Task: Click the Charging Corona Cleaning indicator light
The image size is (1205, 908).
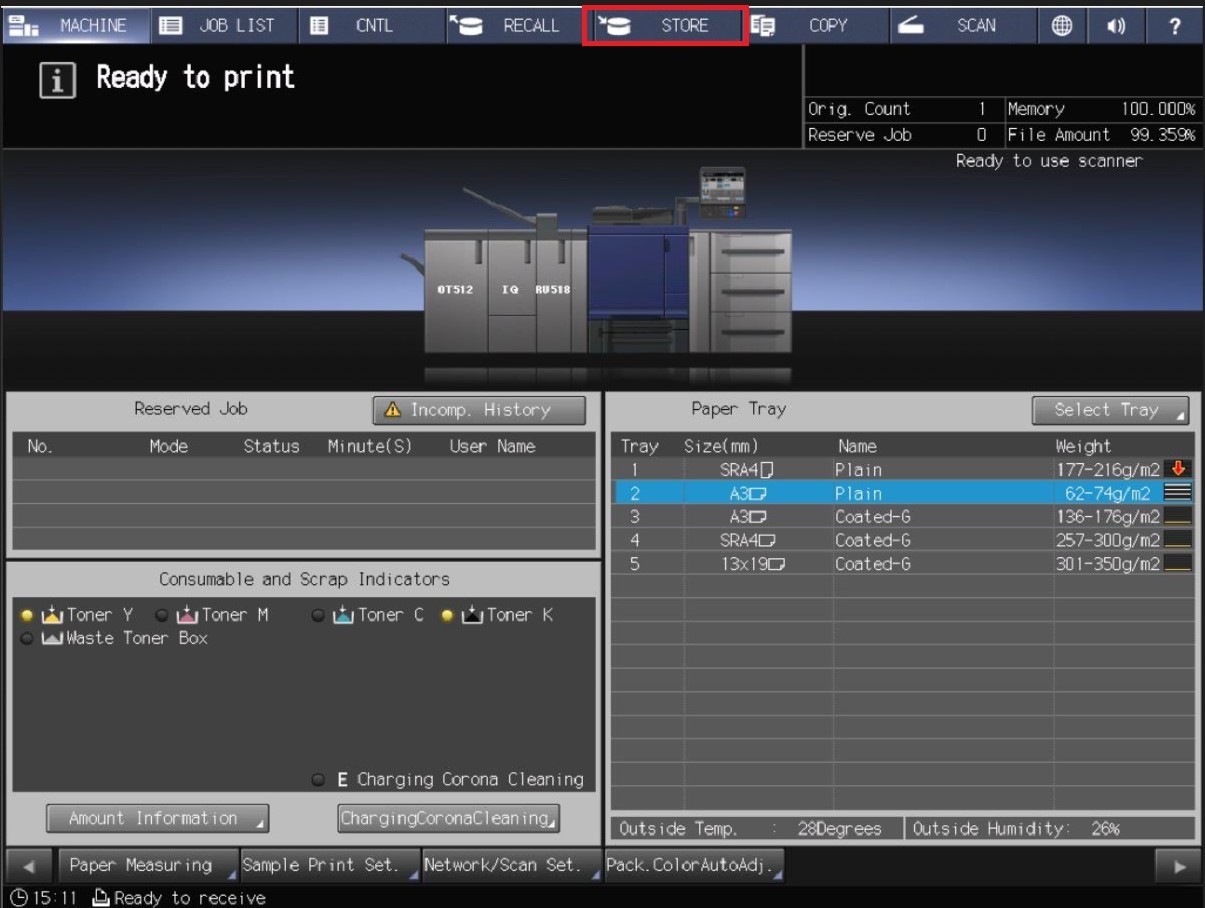Action: tap(318, 780)
